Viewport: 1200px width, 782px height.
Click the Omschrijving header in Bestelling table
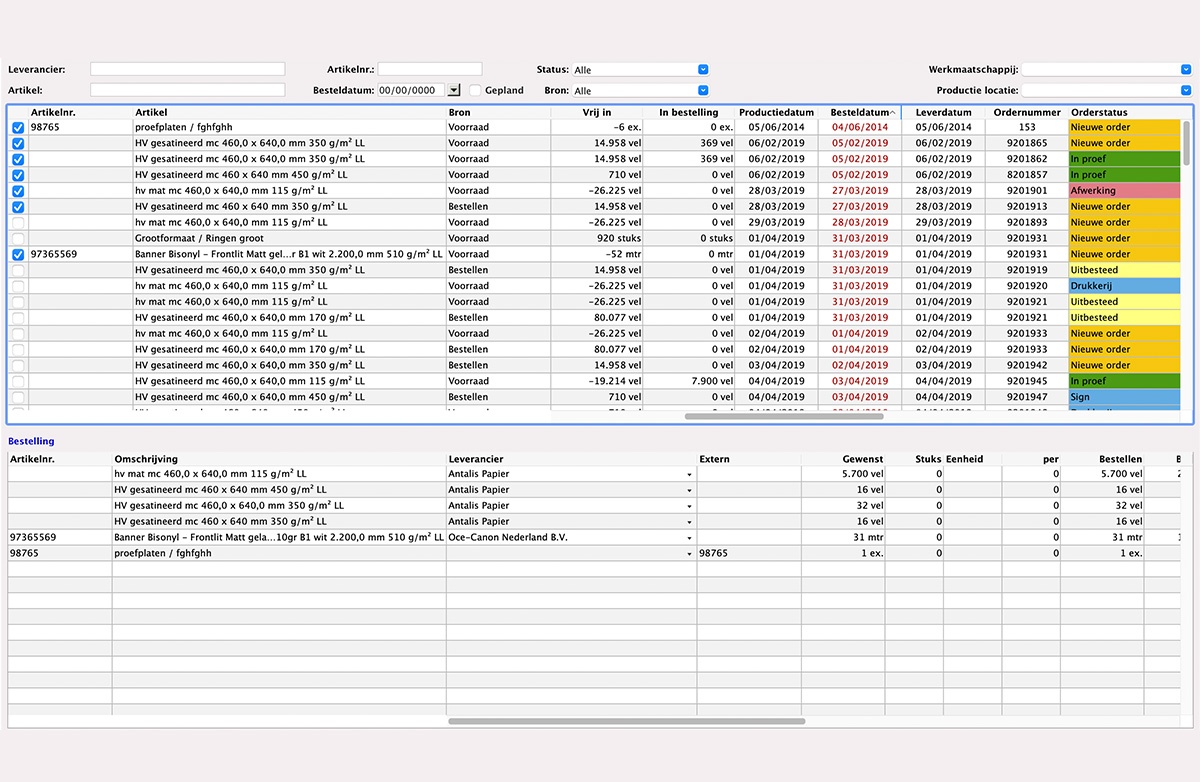point(279,459)
